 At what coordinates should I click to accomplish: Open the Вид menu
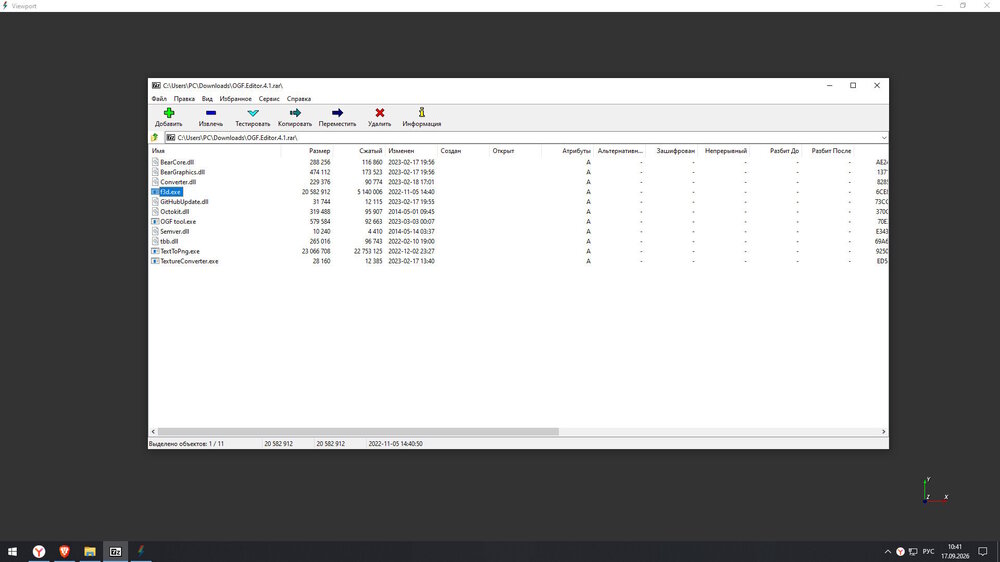coord(207,99)
